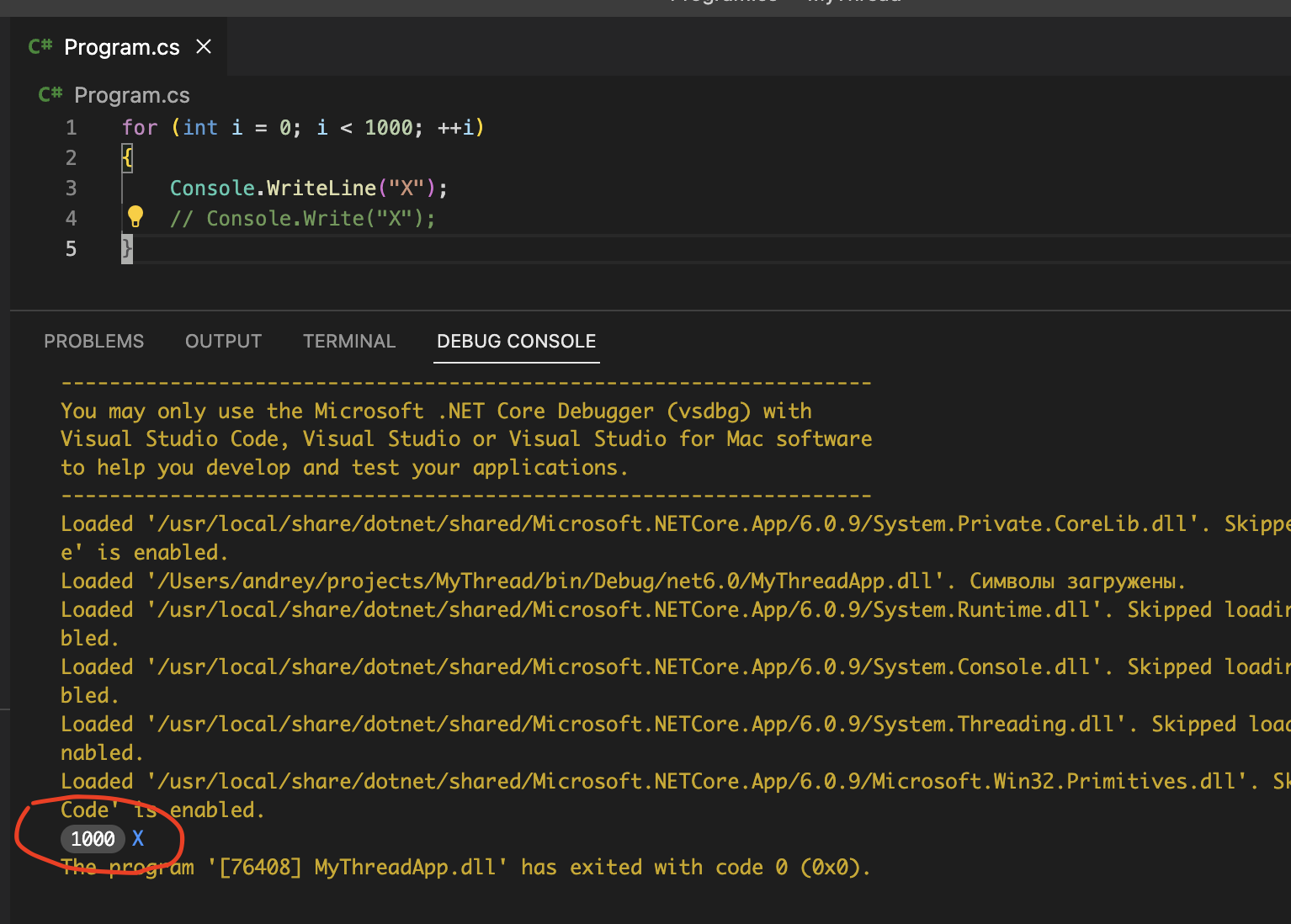
Task: Click the commented Console.Write("X") line
Action: click(x=303, y=218)
